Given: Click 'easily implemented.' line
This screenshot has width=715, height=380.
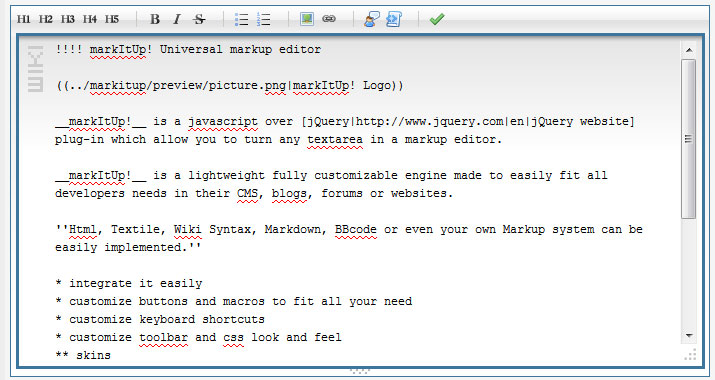Looking at the screenshot, I should [x=128, y=247].
